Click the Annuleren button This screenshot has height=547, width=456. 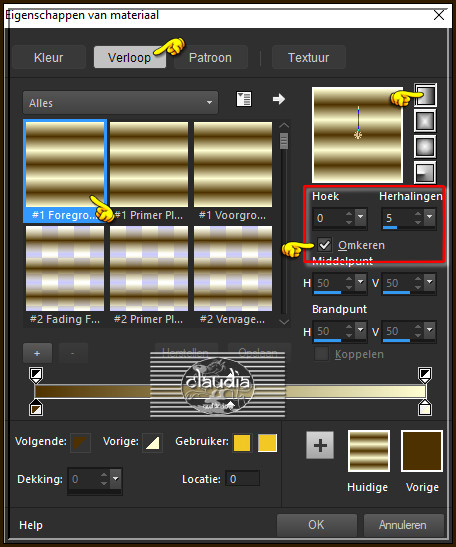point(403,525)
